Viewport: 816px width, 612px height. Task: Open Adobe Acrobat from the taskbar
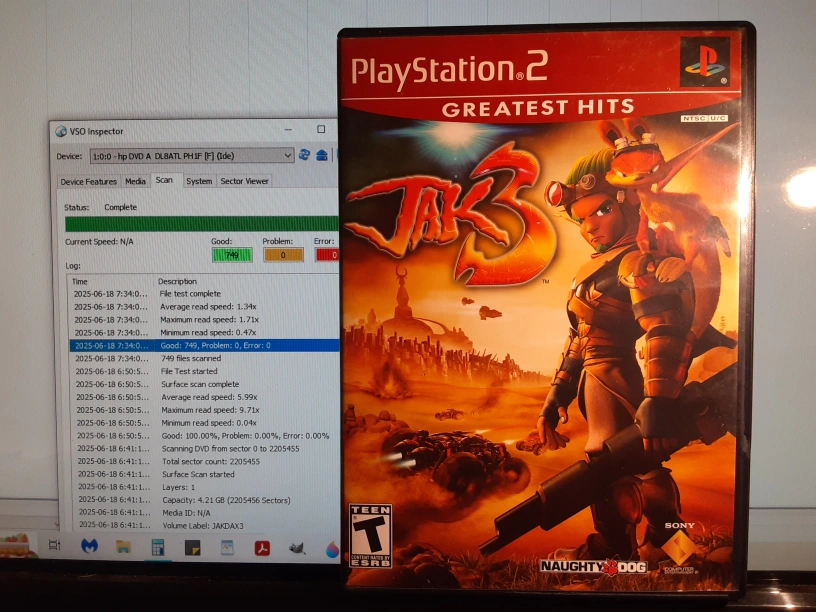pyautogui.click(x=262, y=546)
